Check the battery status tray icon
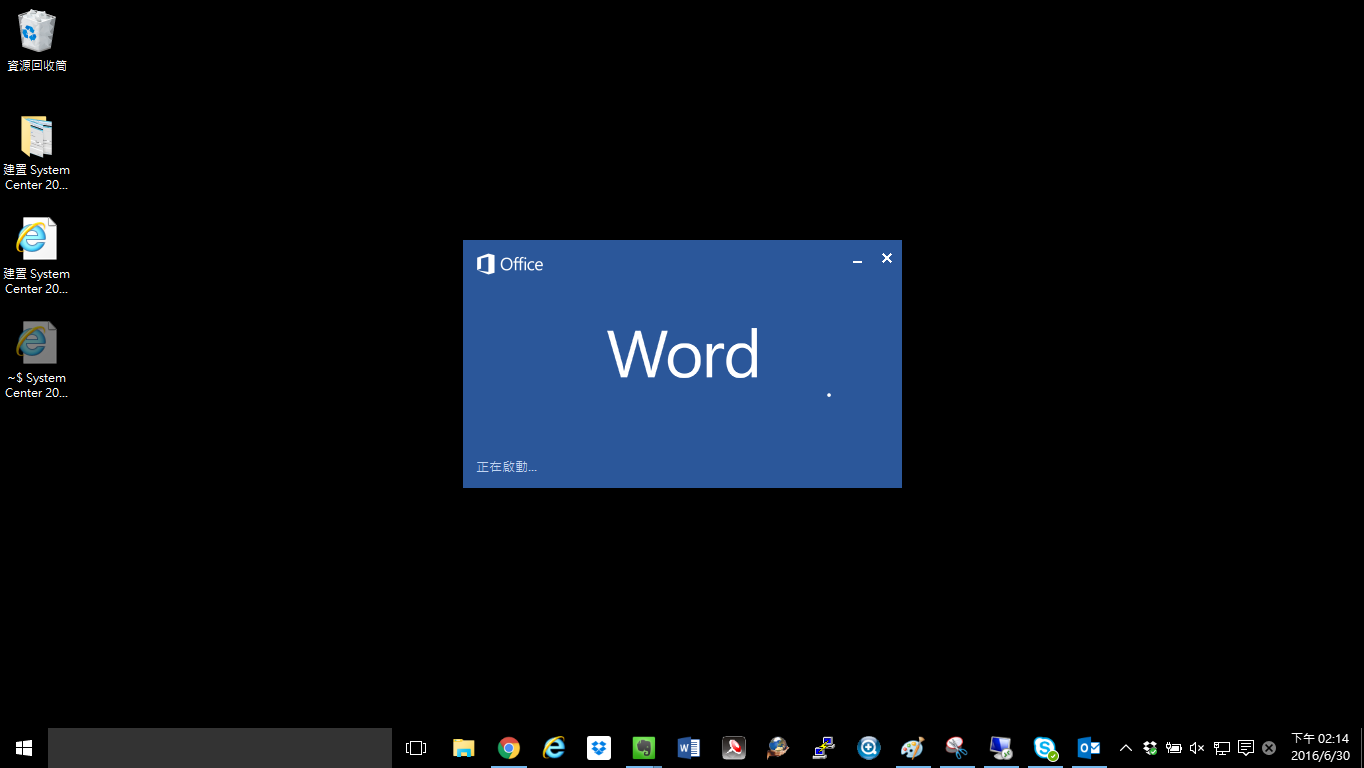Screen dimensions: 1364x768 [1174, 748]
